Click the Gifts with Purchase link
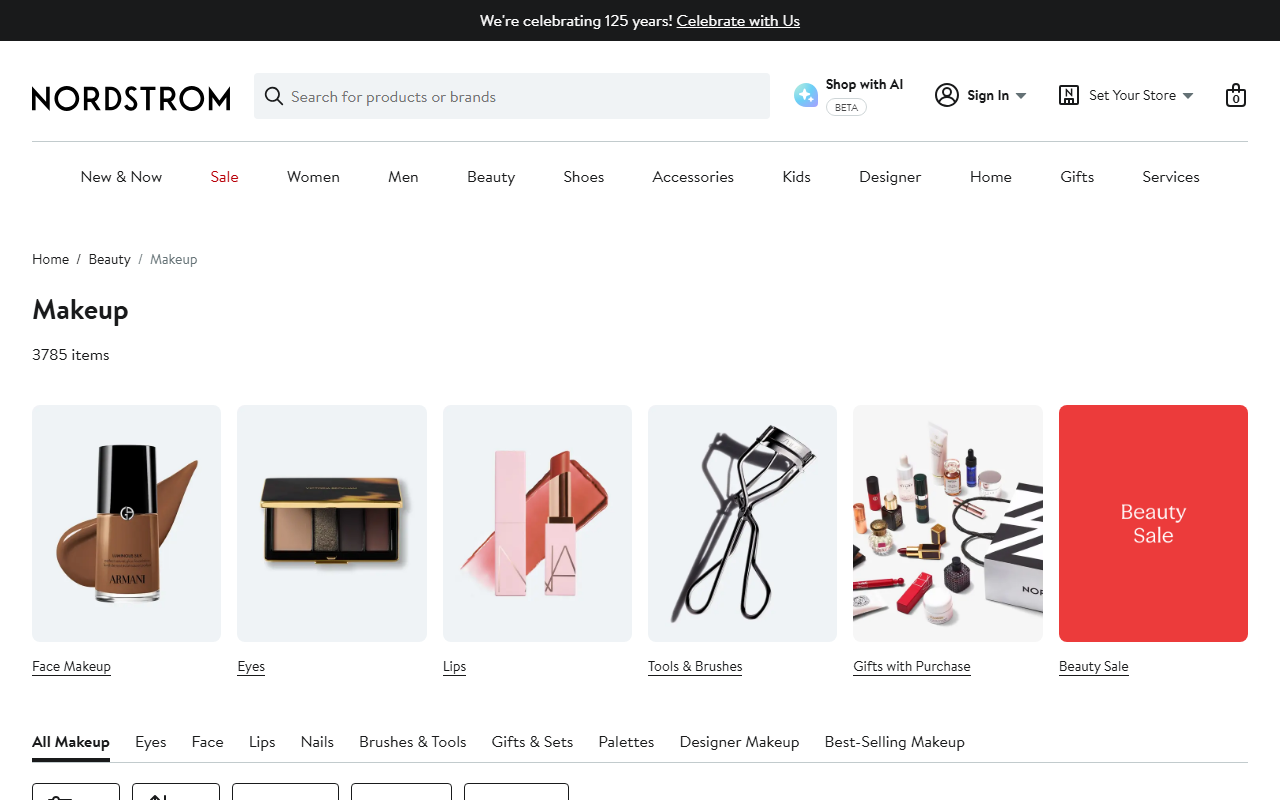 point(912,666)
